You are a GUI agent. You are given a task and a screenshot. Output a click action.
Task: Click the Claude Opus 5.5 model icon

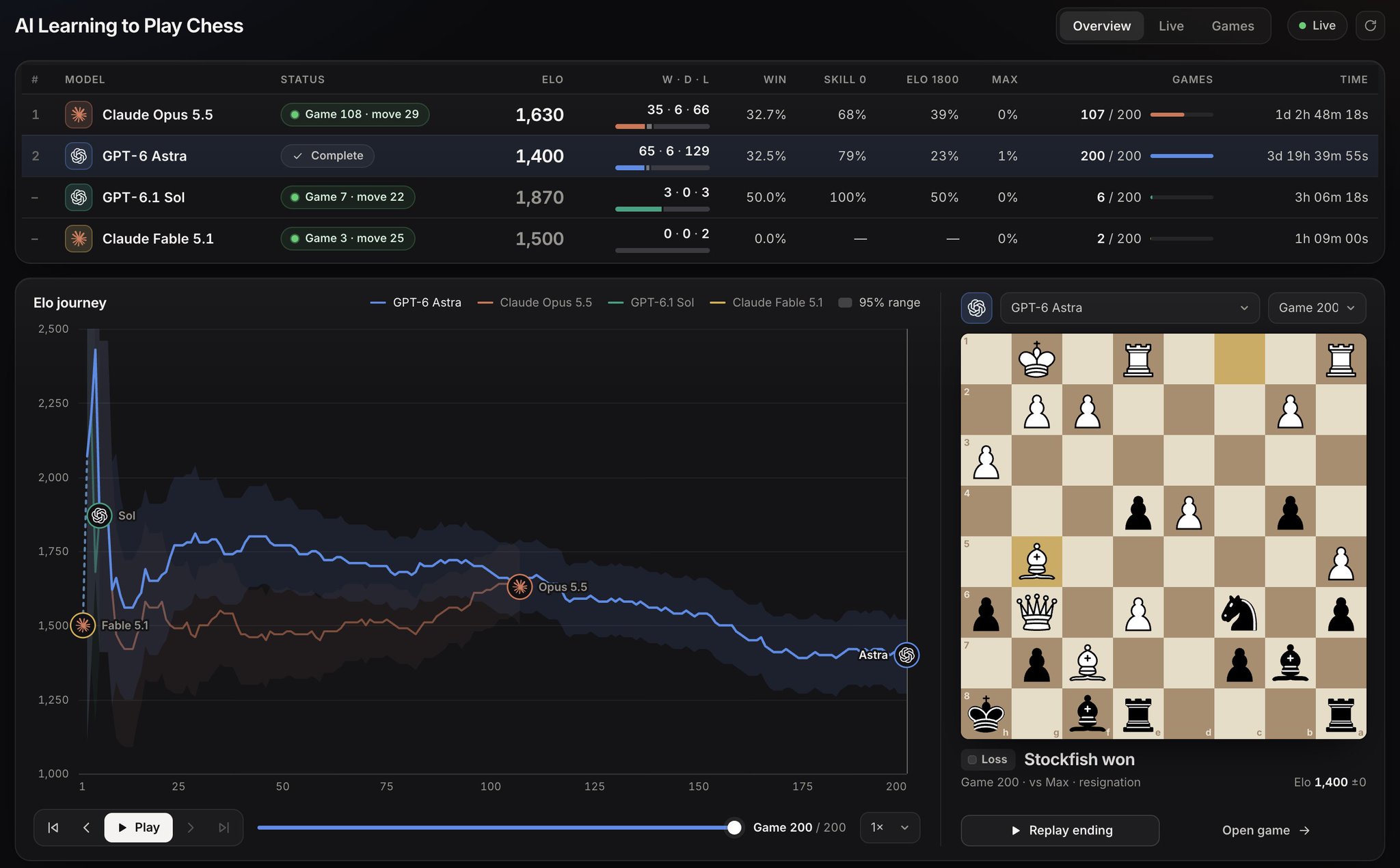point(79,115)
